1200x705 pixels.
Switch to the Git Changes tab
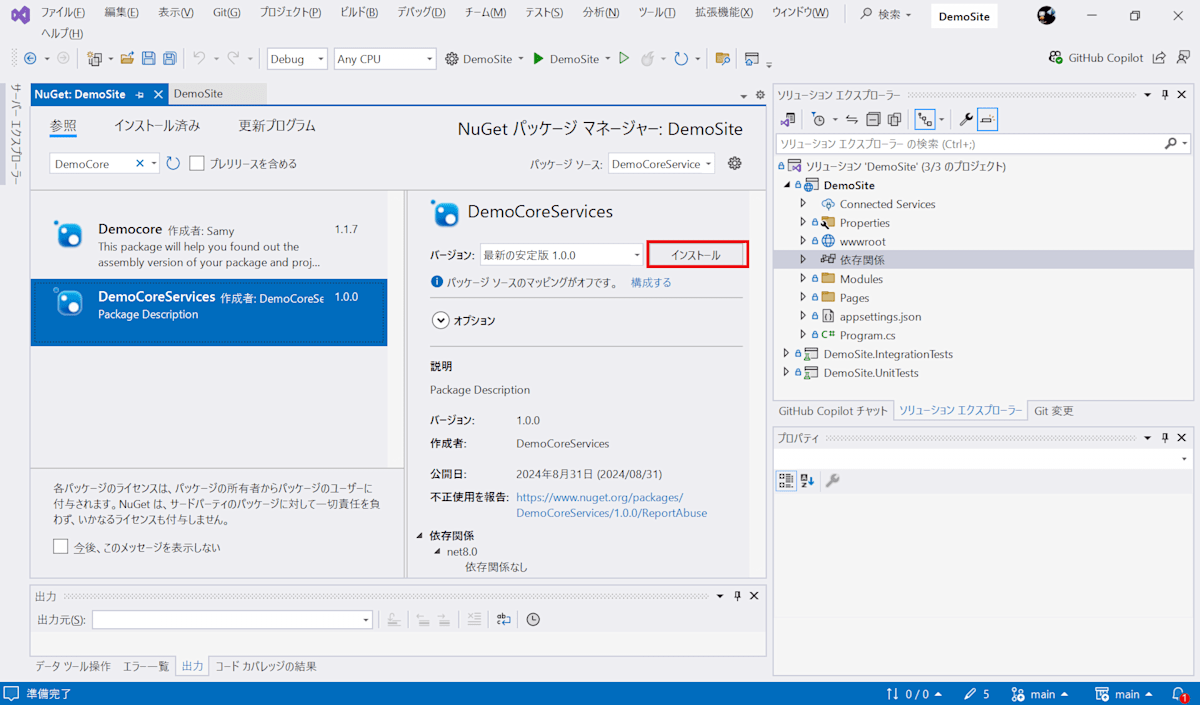pos(1053,411)
